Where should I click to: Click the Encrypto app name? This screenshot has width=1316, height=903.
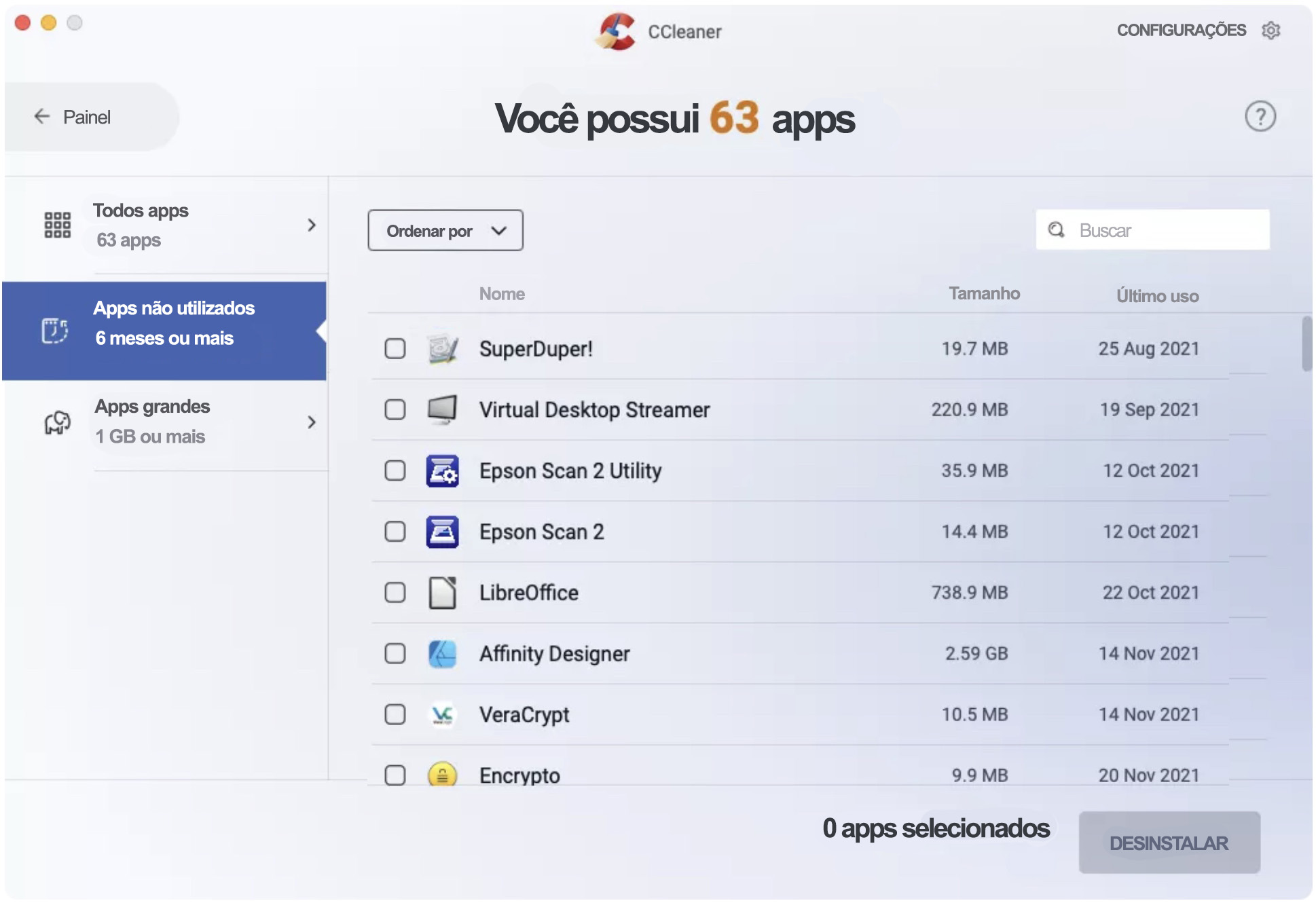pos(519,775)
